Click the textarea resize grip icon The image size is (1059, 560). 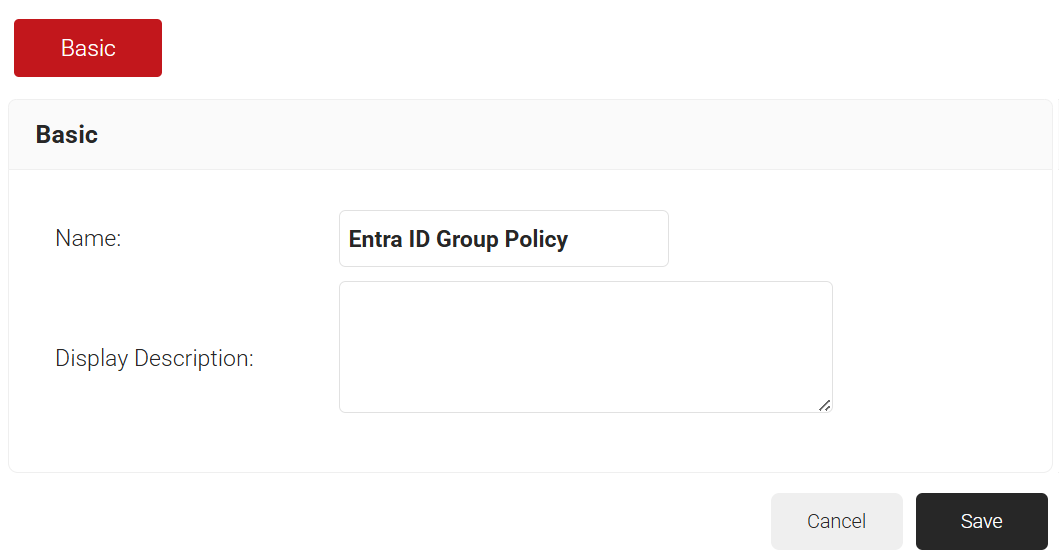point(825,405)
